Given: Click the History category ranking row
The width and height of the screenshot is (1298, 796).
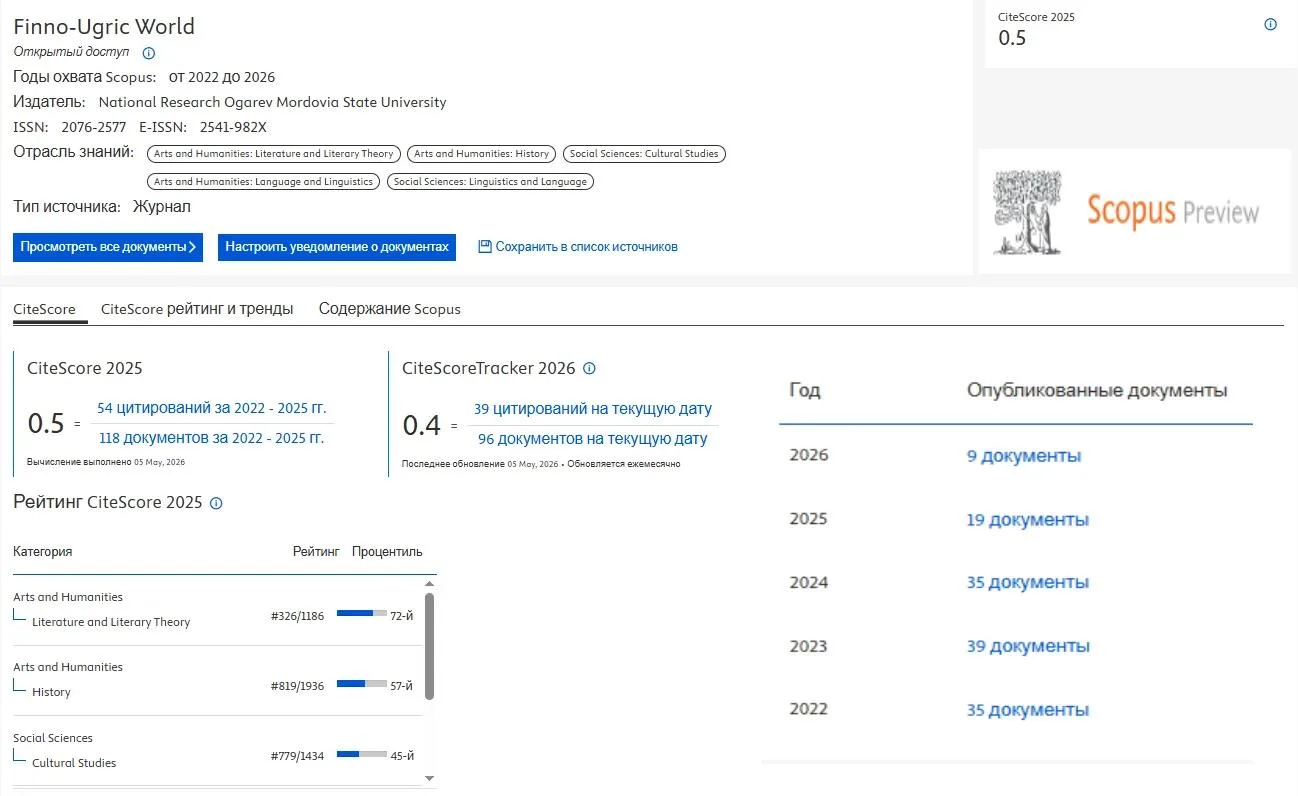Looking at the screenshot, I should [x=217, y=681].
